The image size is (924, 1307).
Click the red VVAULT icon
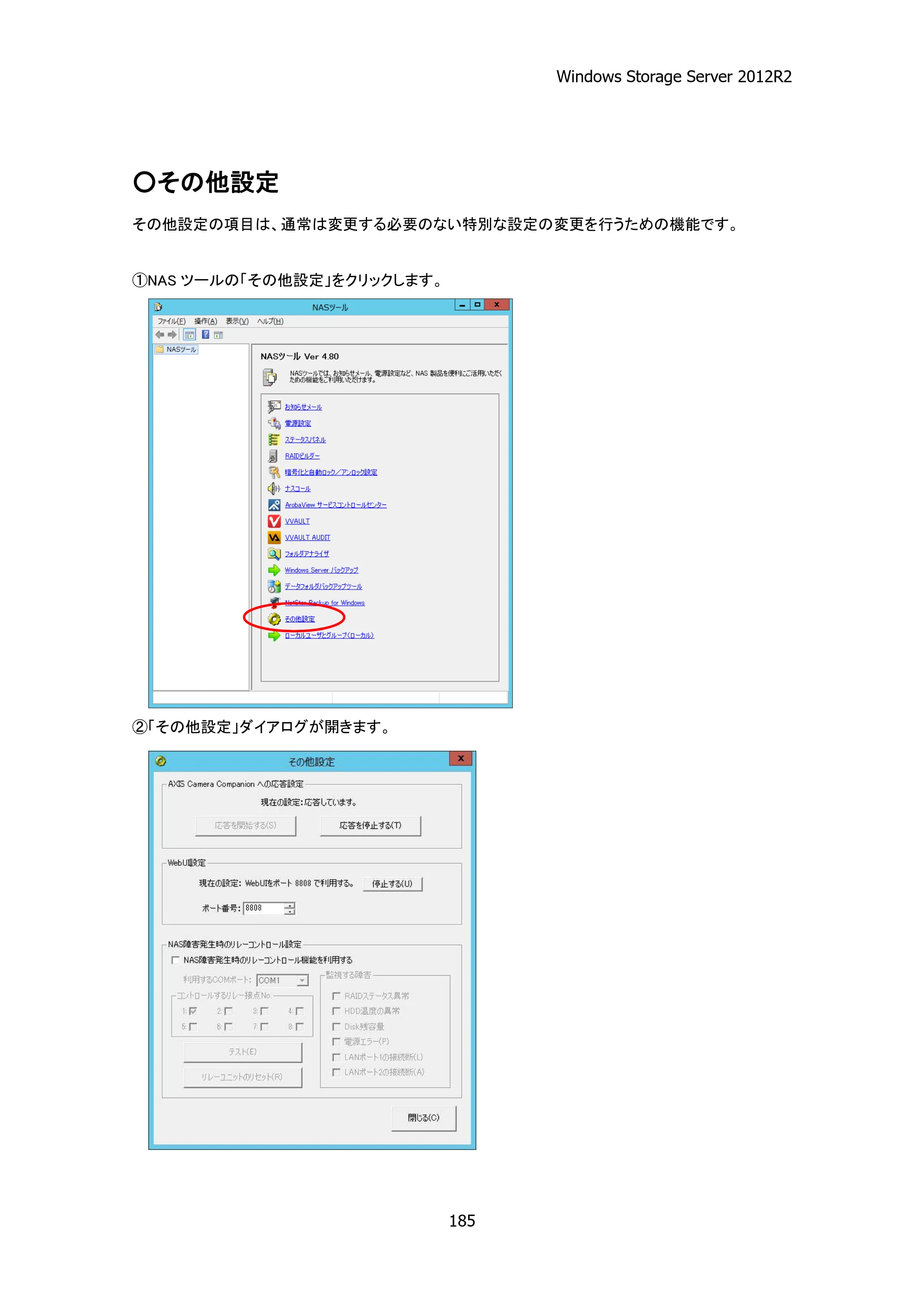click(274, 521)
